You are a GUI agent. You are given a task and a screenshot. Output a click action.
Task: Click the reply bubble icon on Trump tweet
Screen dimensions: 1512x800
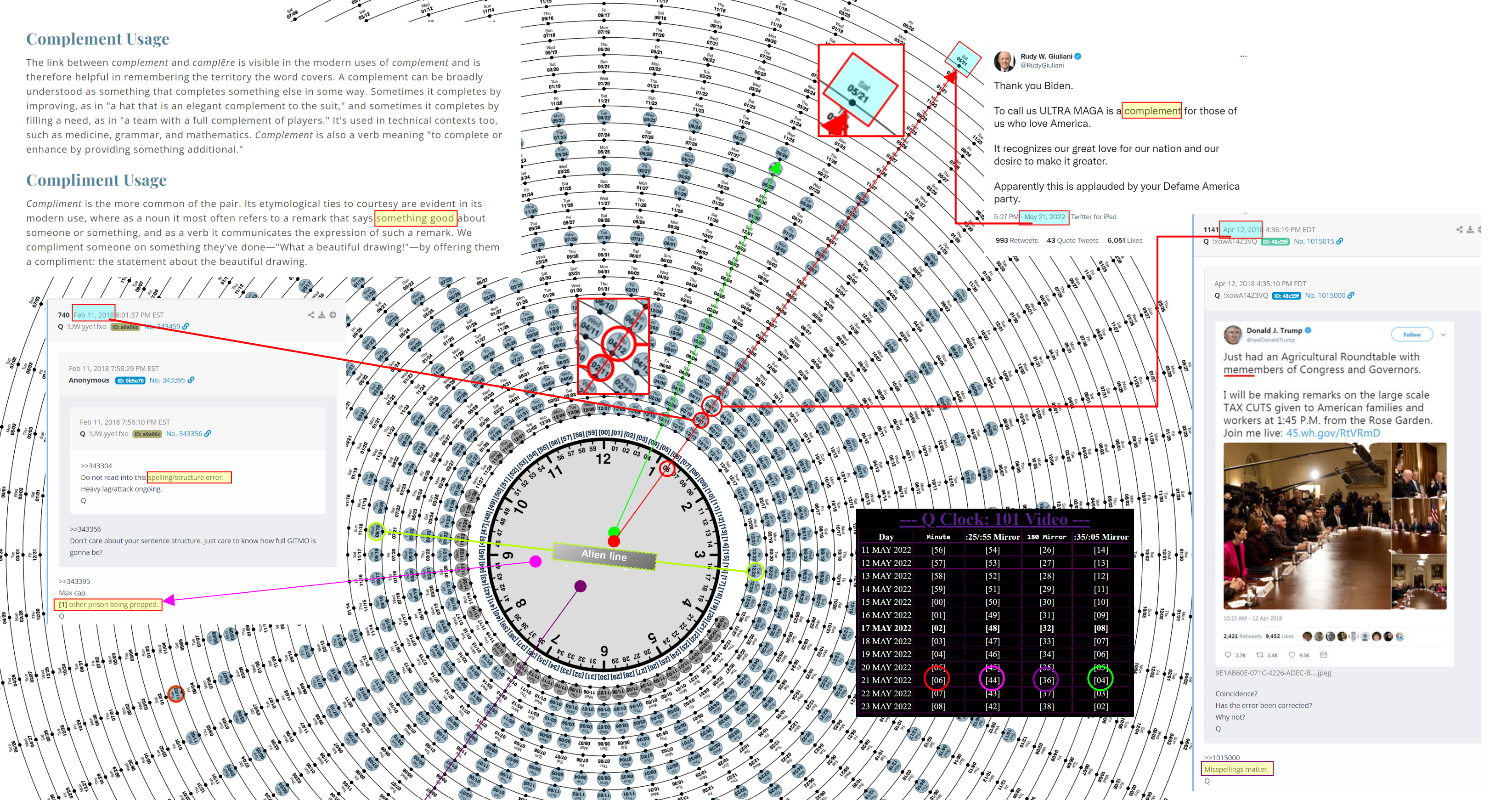click(1227, 654)
